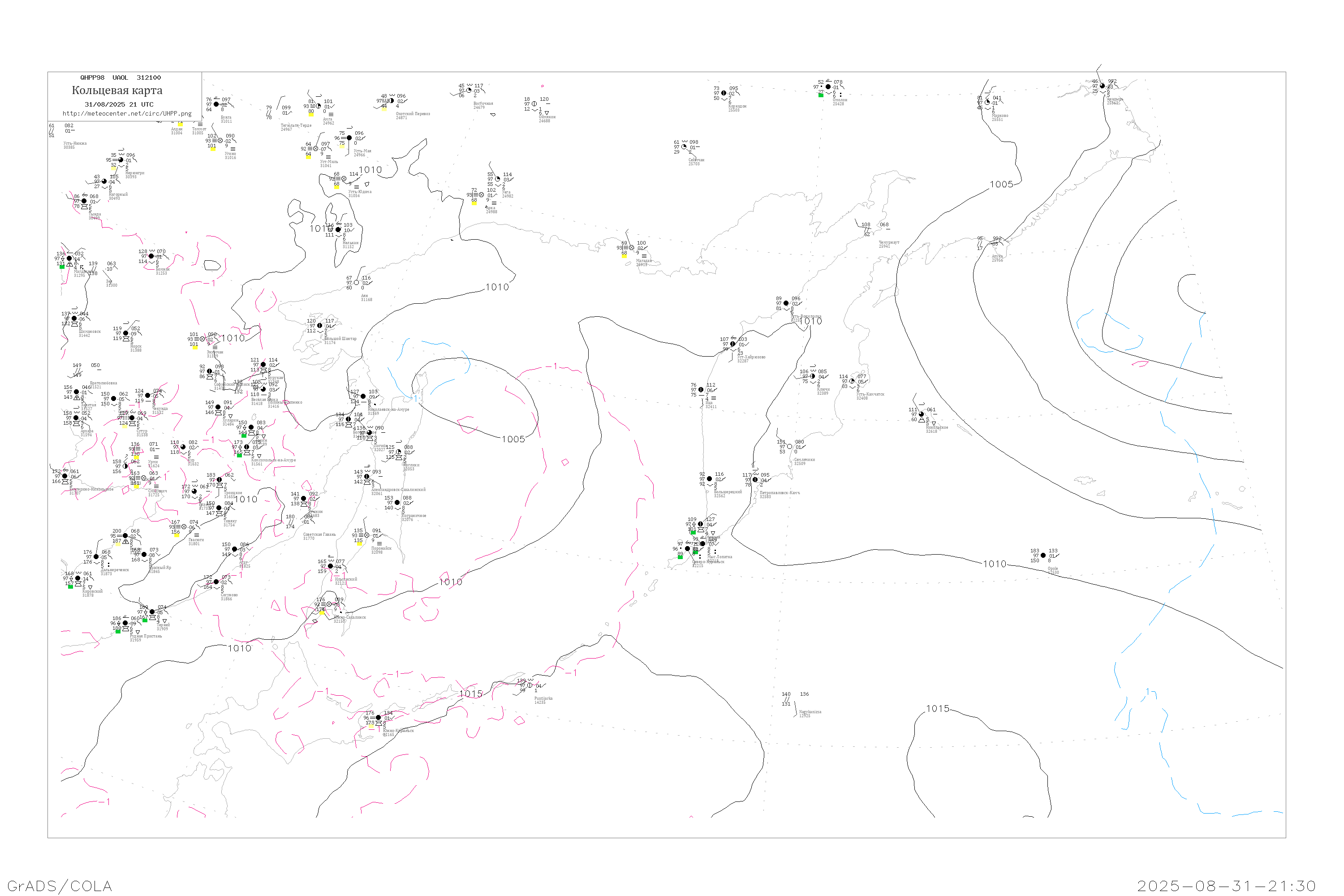This screenshot has height=896, width=1344.
Task: Click the Угино crossed-circle sky-obscured symbol
Action: click(220, 141)
